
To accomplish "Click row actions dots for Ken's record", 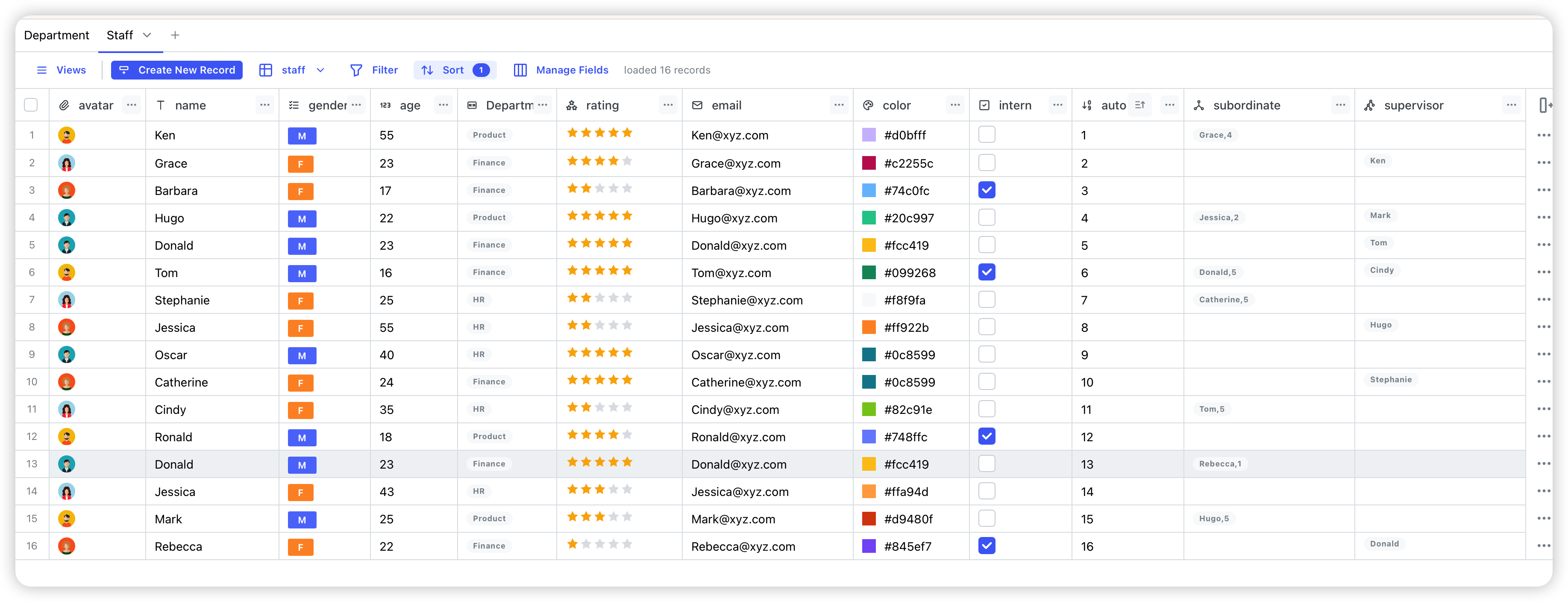I will point(1543,135).
